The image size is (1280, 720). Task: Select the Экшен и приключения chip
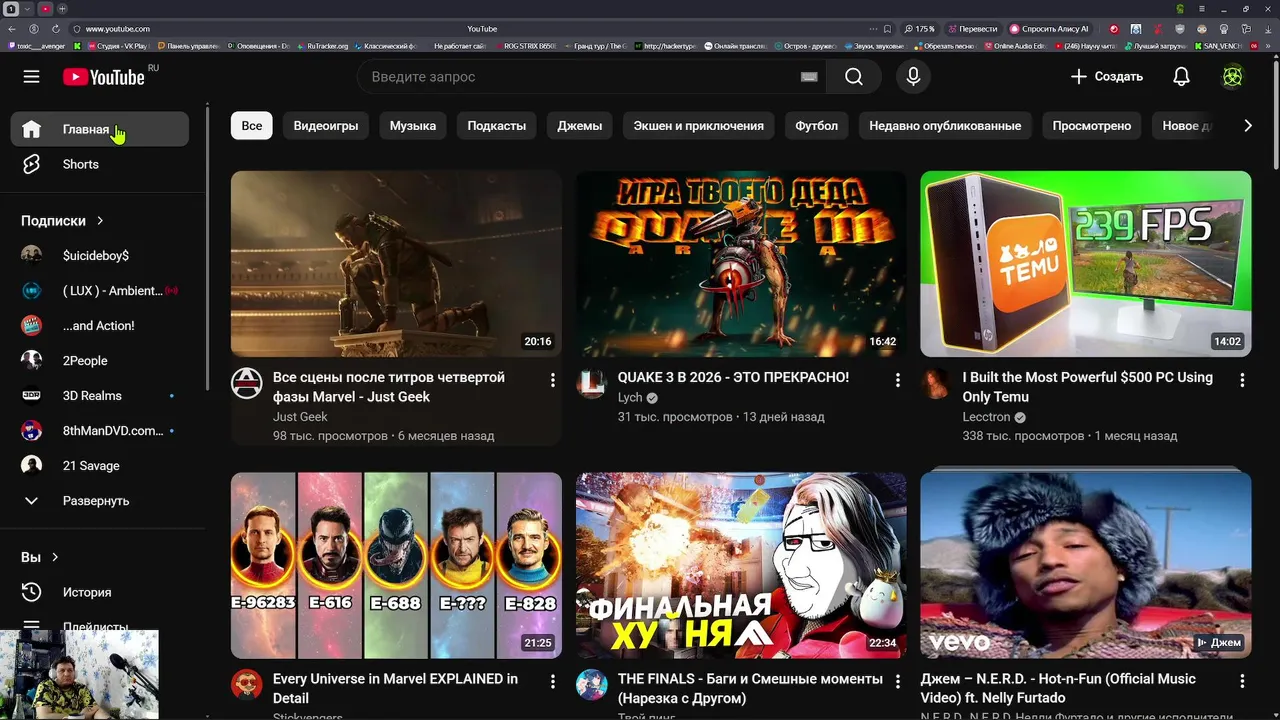point(699,126)
